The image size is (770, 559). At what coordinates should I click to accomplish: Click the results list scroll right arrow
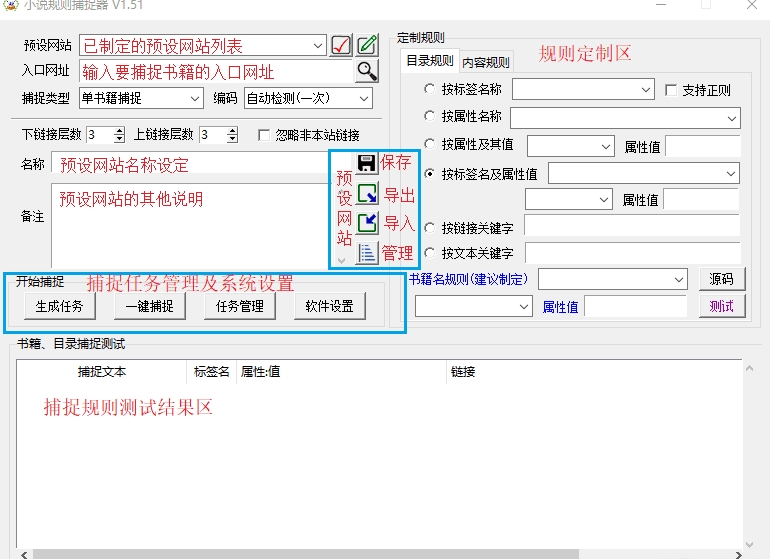[738, 554]
